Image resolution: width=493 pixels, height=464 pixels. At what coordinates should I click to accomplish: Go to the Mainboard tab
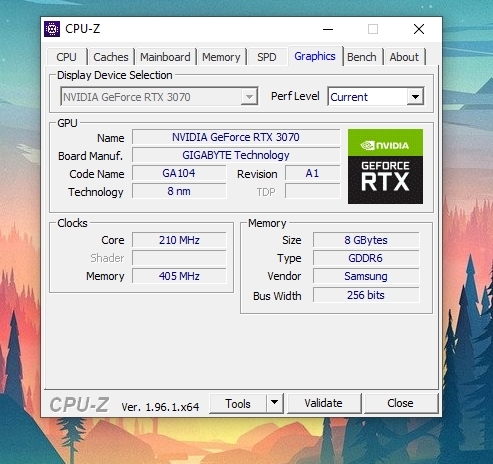(x=165, y=57)
